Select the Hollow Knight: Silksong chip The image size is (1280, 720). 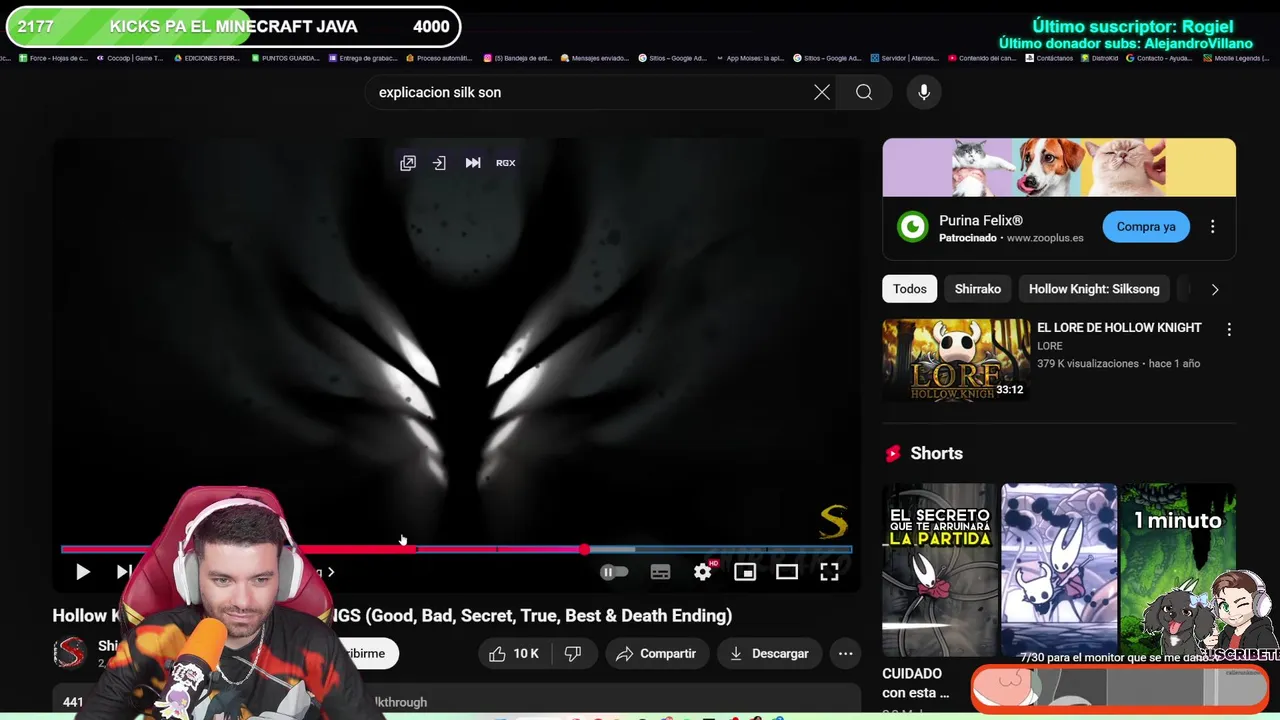coord(1094,289)
